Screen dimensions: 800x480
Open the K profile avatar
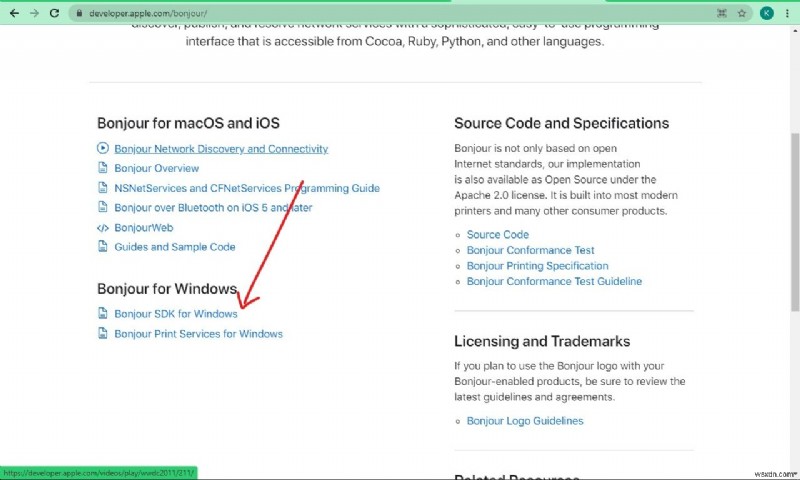pos(766,13)
